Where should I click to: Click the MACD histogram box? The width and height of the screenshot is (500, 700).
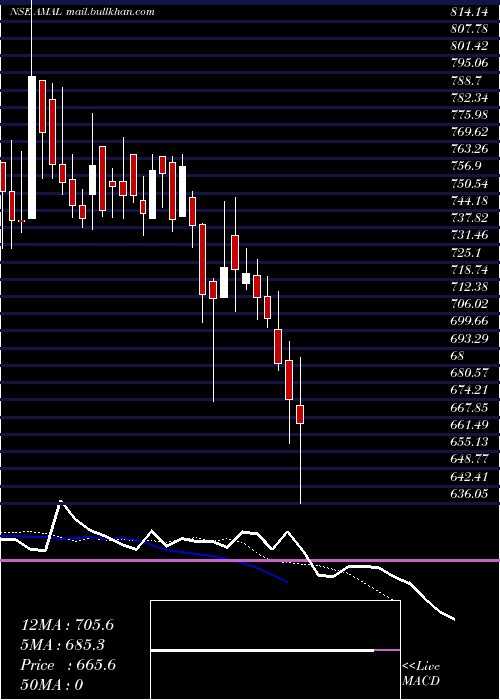(x=275, y=650)
